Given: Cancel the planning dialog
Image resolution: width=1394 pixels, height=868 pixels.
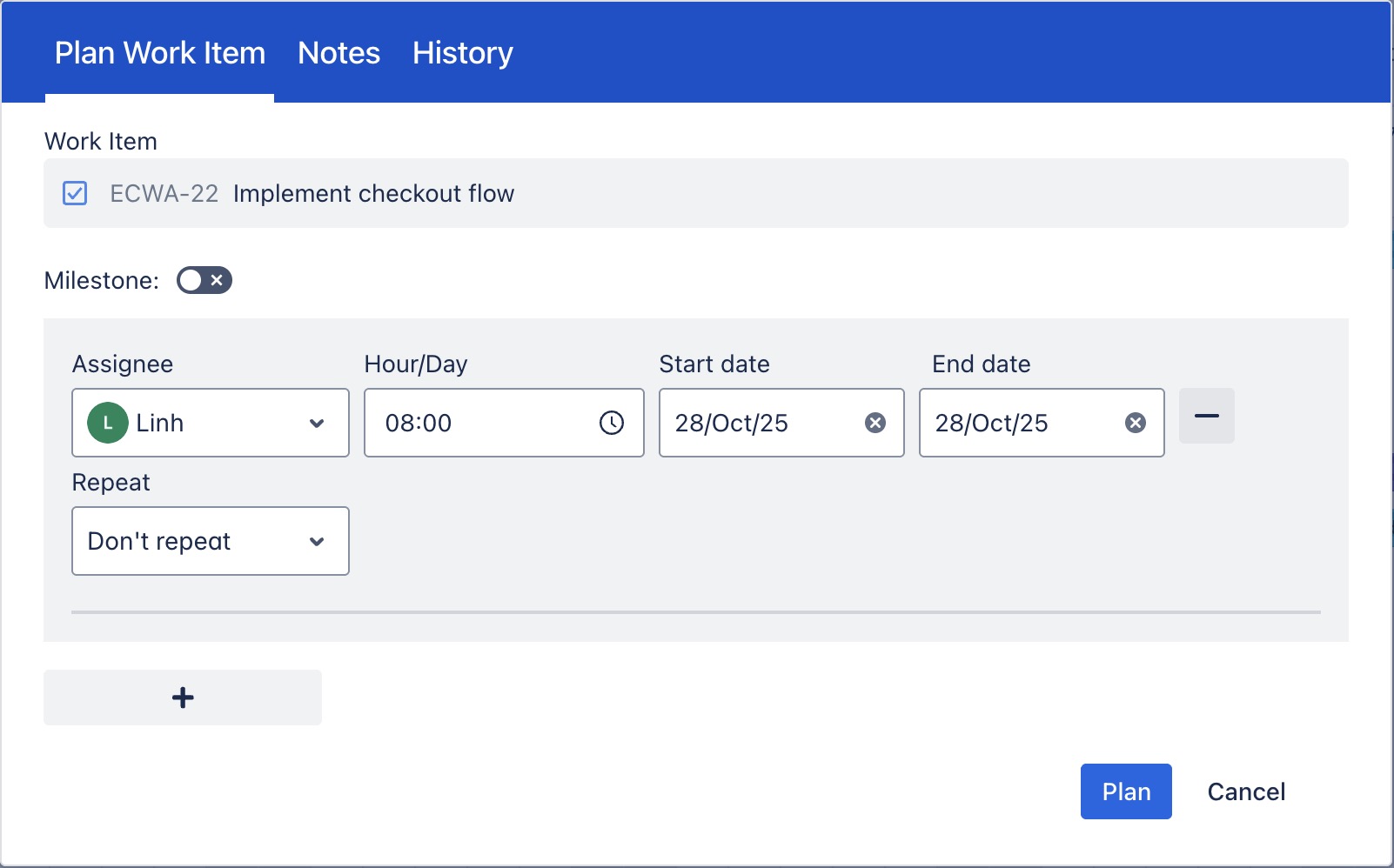Looking at the screenshot, I should (1245, 791).
